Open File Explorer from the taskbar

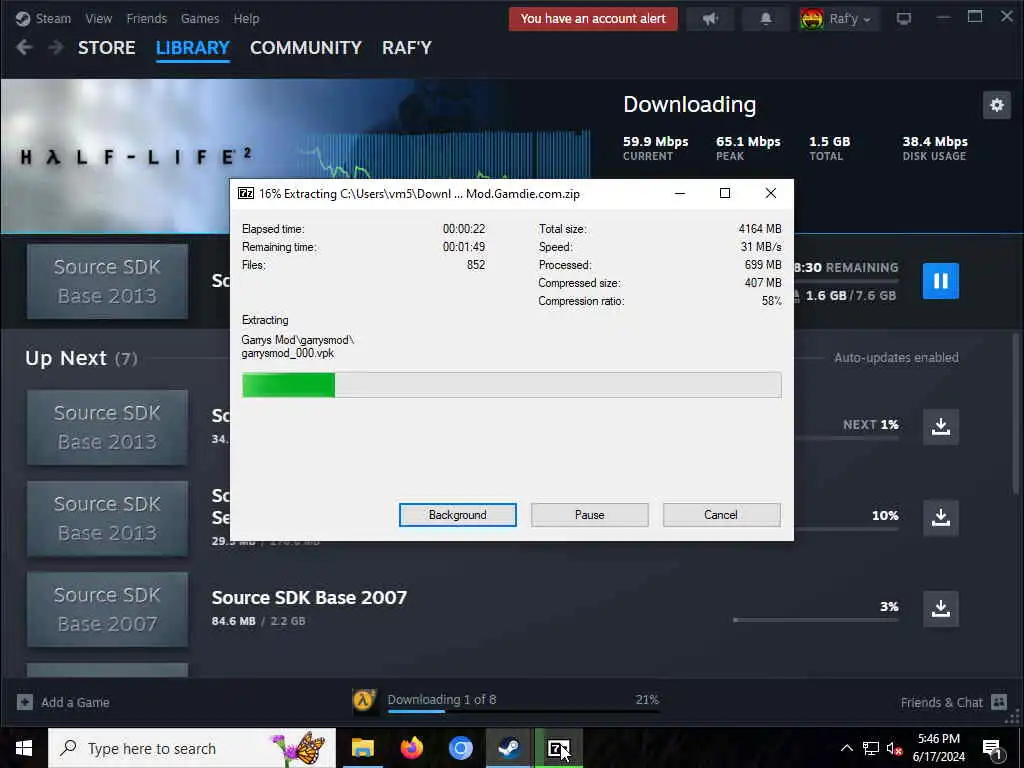click(362, 748)
